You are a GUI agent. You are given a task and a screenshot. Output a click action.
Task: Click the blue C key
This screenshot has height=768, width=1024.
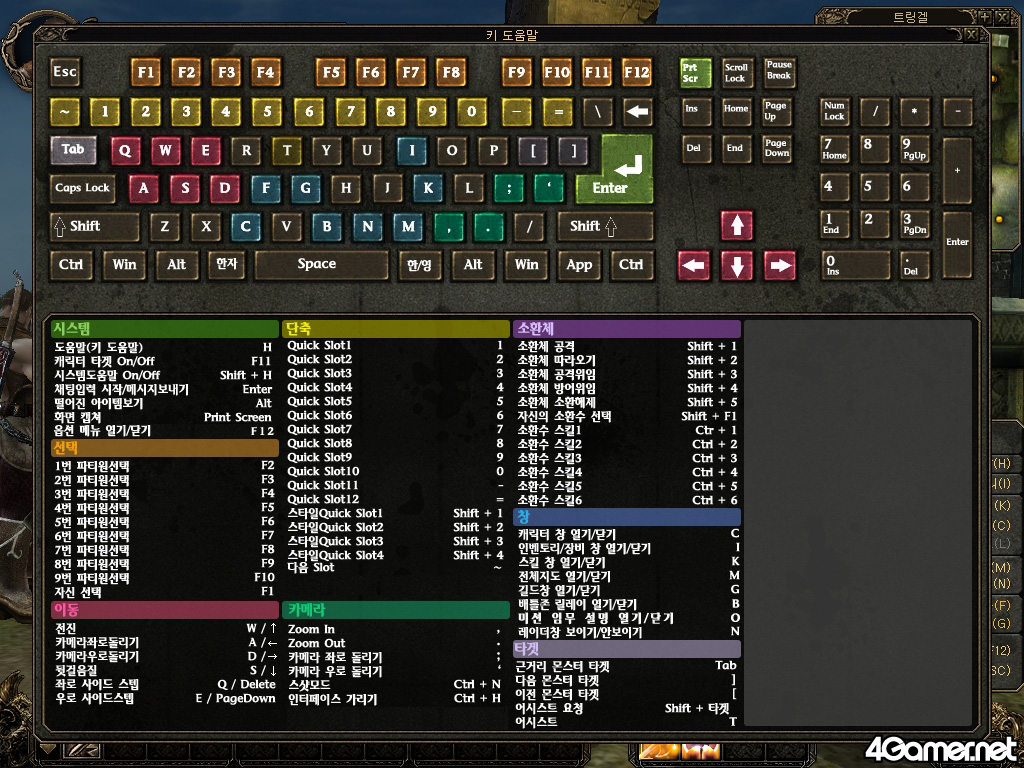click(x=246, y=227)
